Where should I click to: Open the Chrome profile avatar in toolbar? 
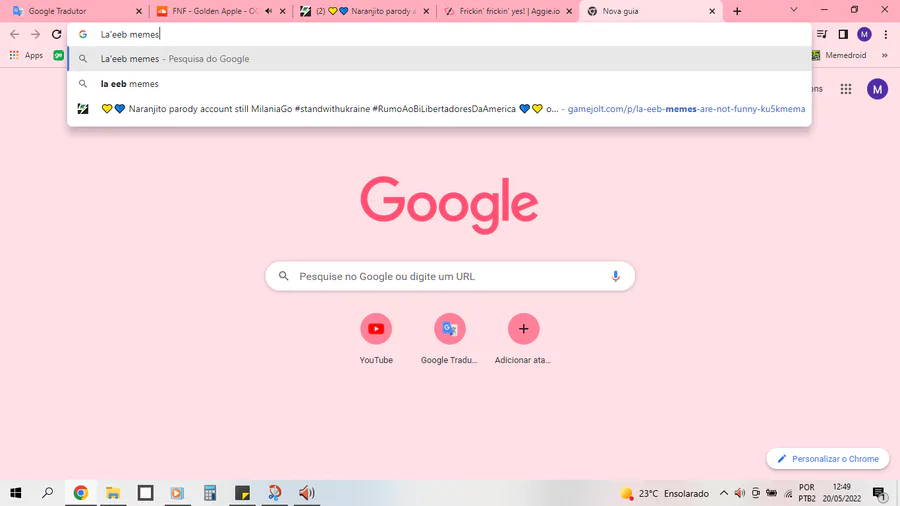864,34
